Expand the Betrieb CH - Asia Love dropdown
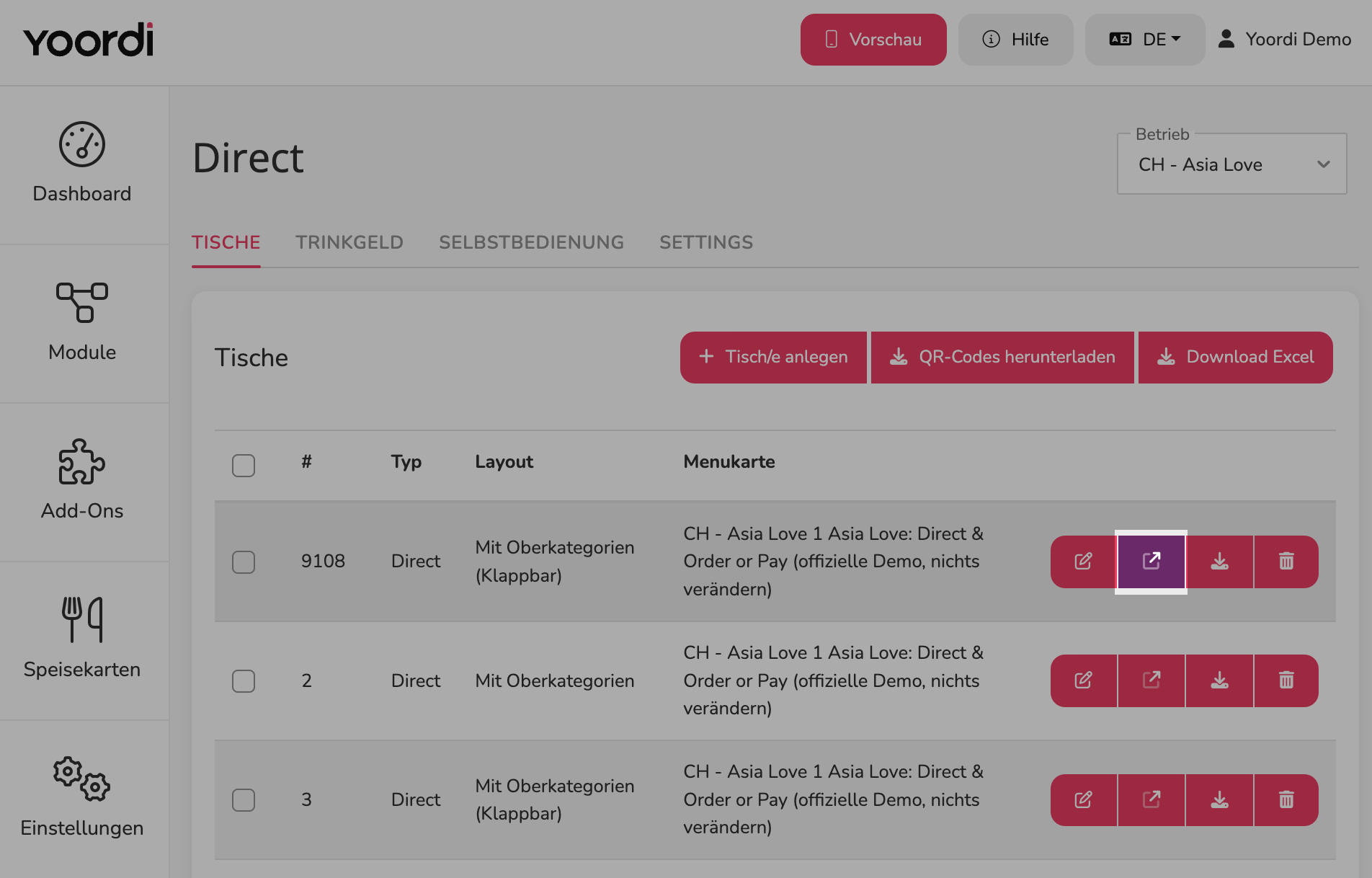This screenshot has width=1372, height=878. (1232, 164)
